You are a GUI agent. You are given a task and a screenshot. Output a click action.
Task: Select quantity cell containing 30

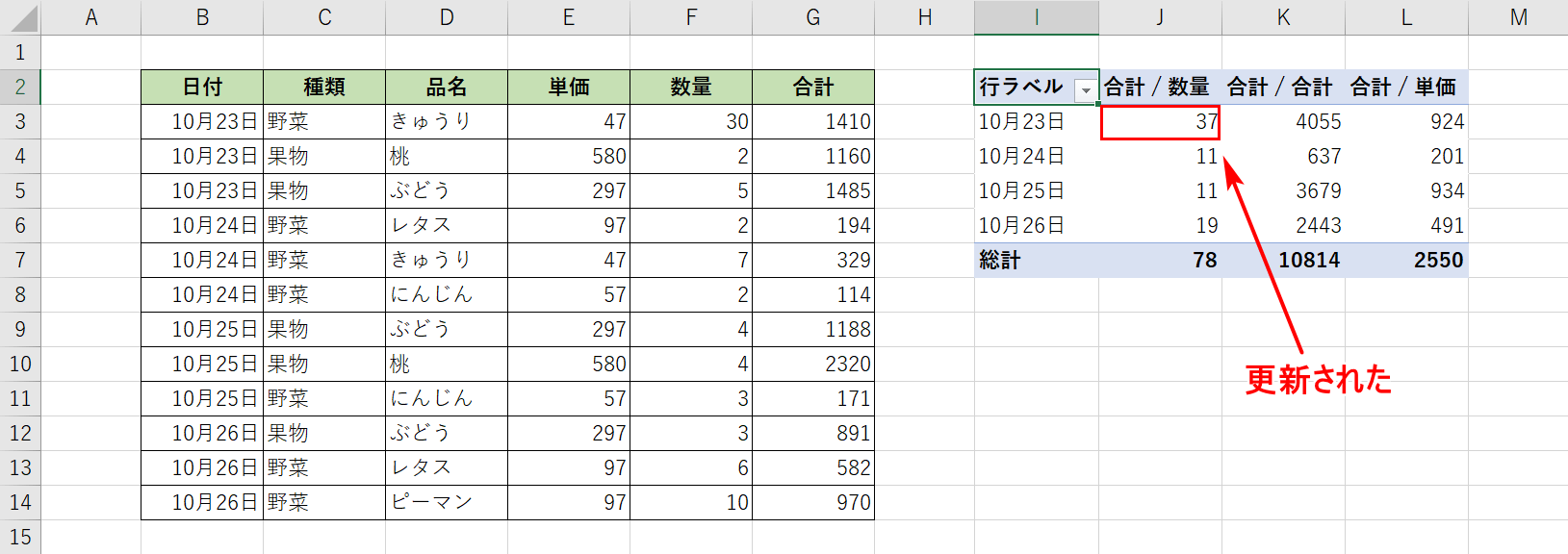(x=691, y=121)
